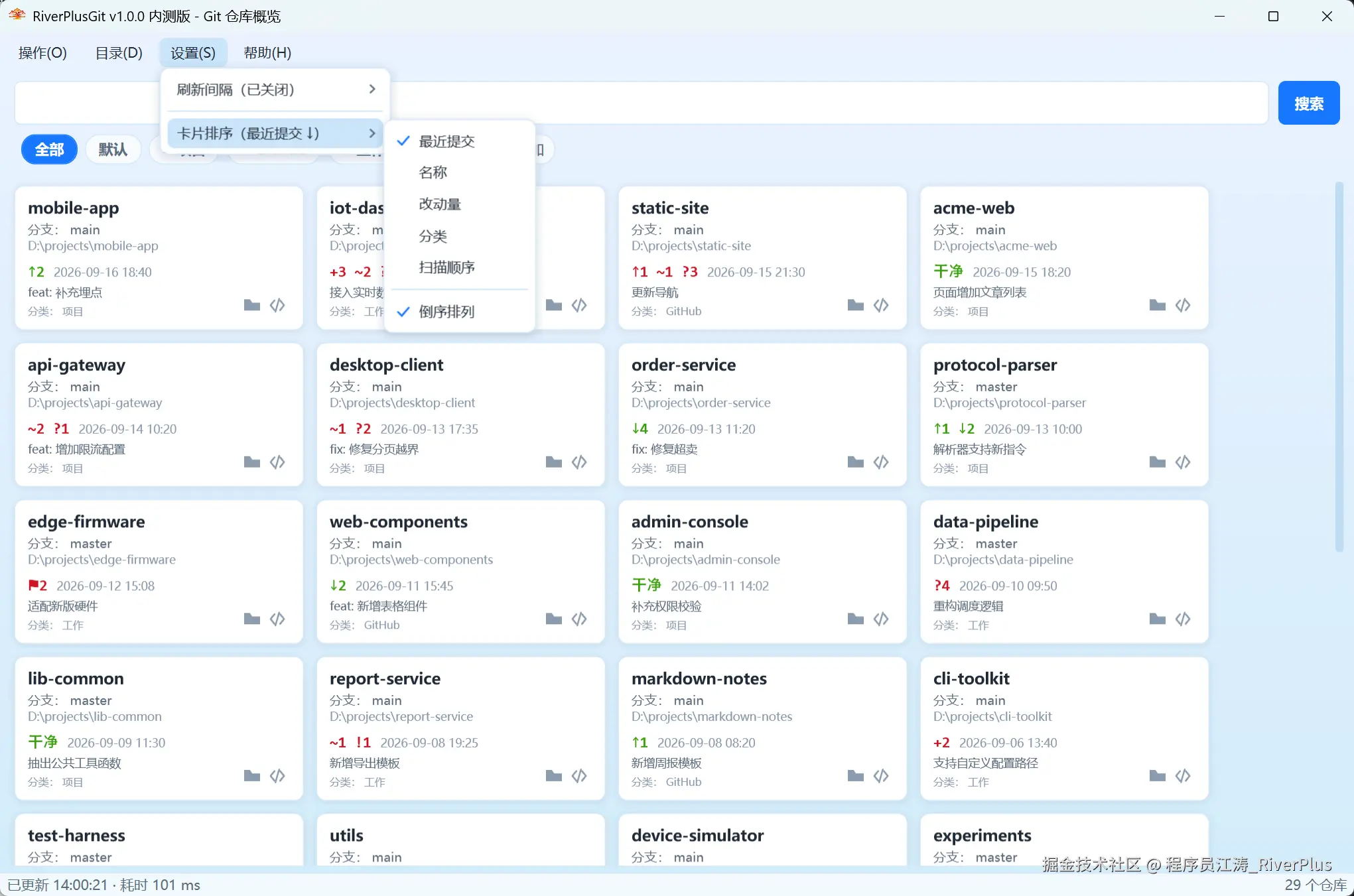Click the device-simulator card title
1354x896 pixels.
click(x=697, y=836)
